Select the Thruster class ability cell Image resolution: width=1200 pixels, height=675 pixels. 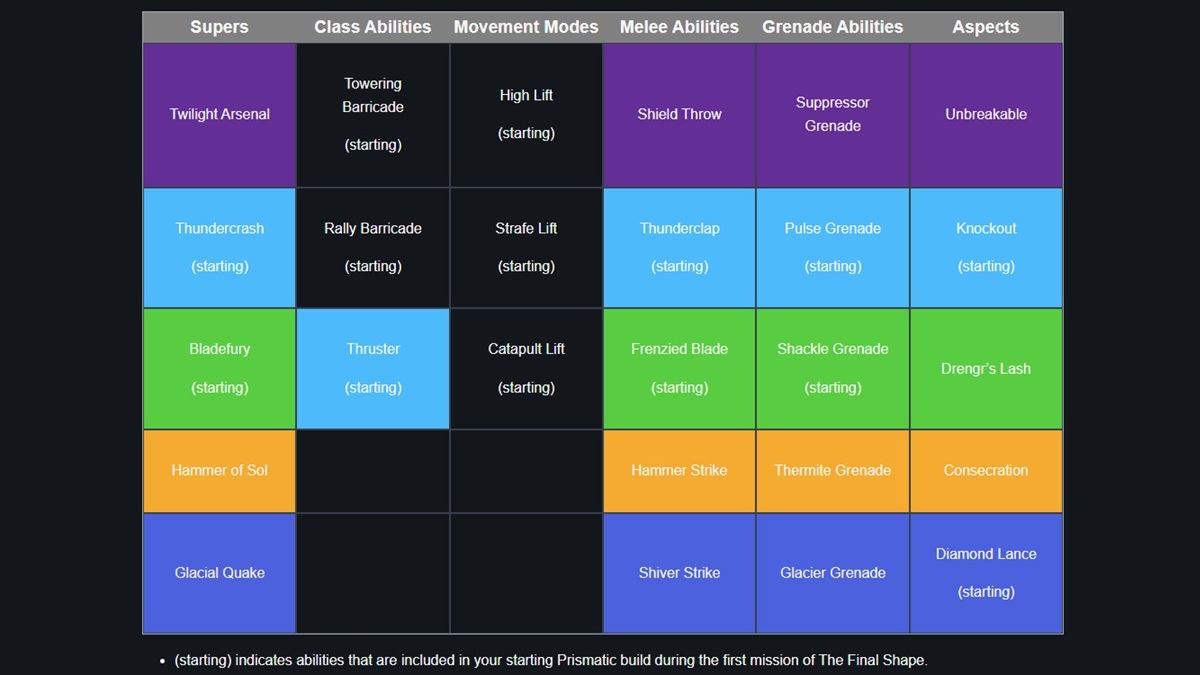click(x=373, y=368)
